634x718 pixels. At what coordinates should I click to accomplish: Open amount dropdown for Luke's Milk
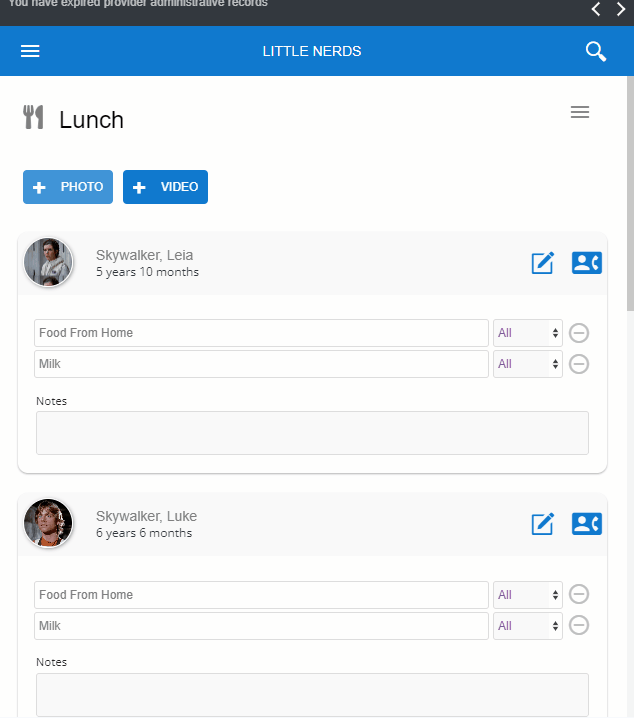click(527, 626)
